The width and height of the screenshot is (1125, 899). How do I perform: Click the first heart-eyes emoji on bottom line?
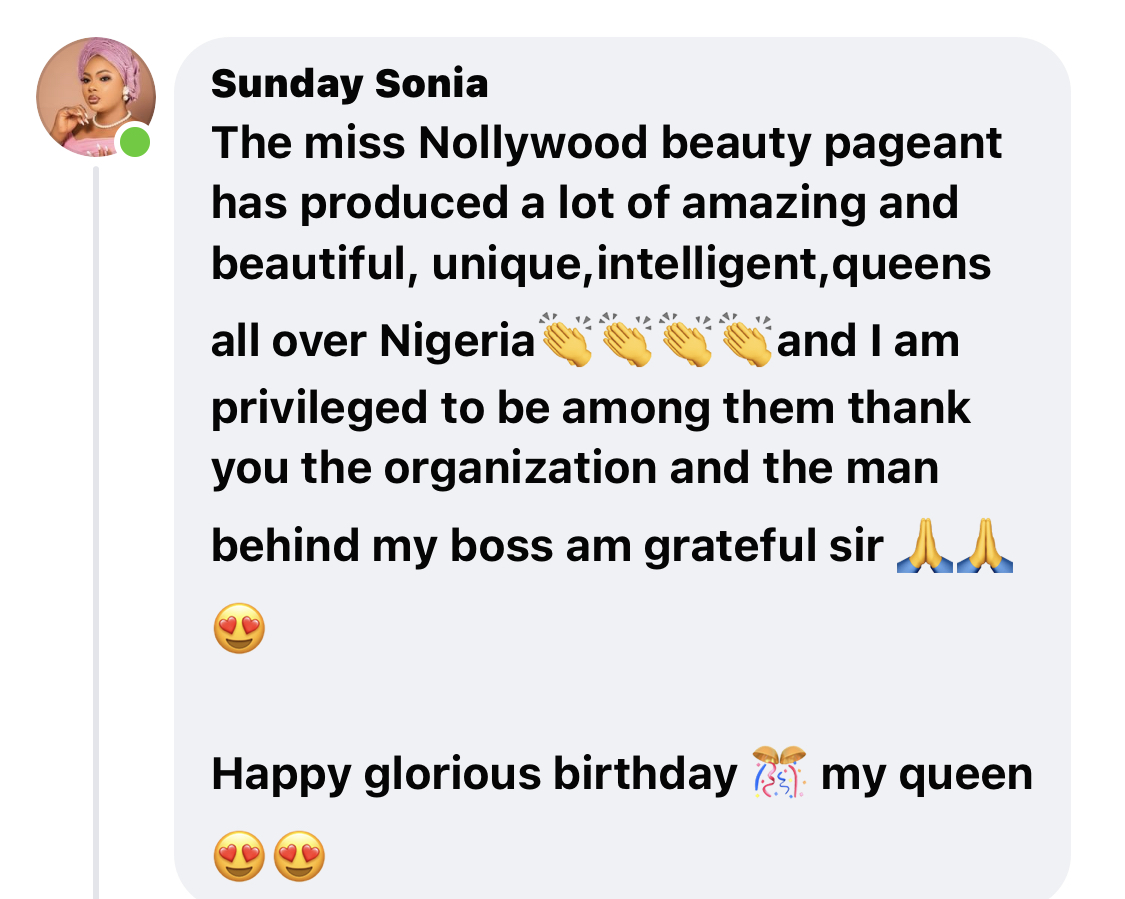pyautogui.click(x=239, y=856)
